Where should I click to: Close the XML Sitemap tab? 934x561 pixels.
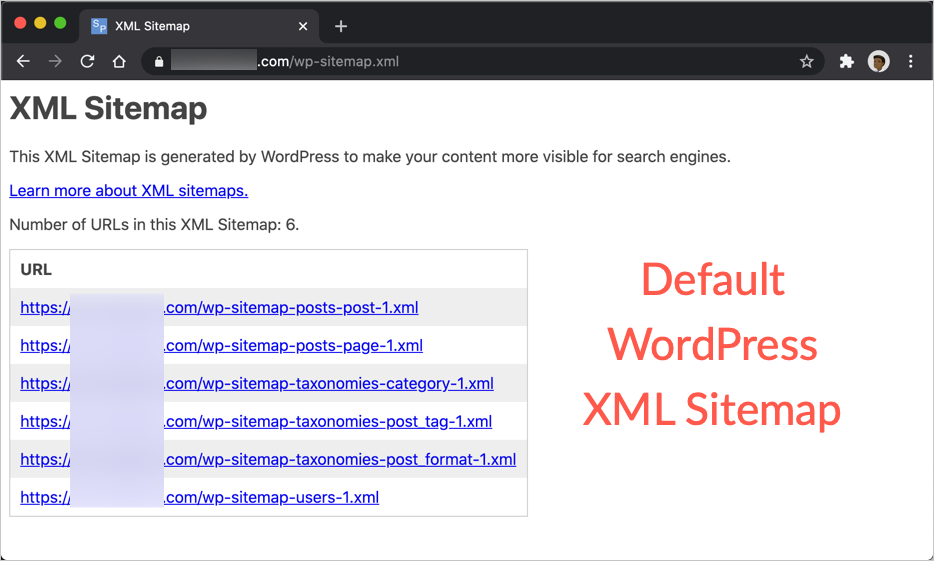pos(303,26)
